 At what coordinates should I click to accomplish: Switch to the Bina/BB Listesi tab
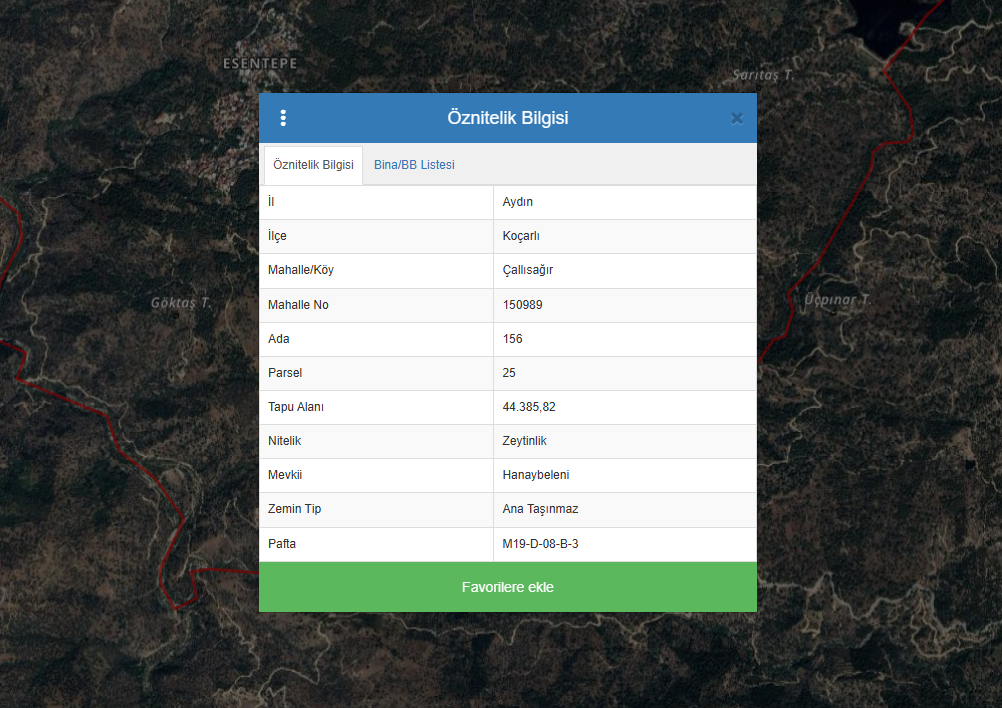coord(414,165)
